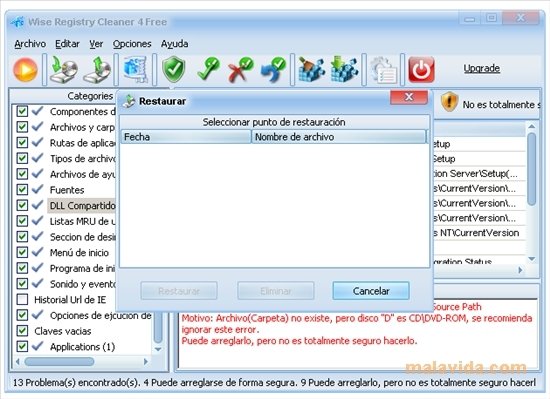The width and height of the screenshot is (550, 399).
Task: Uncheck the Fuentes checkbox
Action: click(22, 190)
